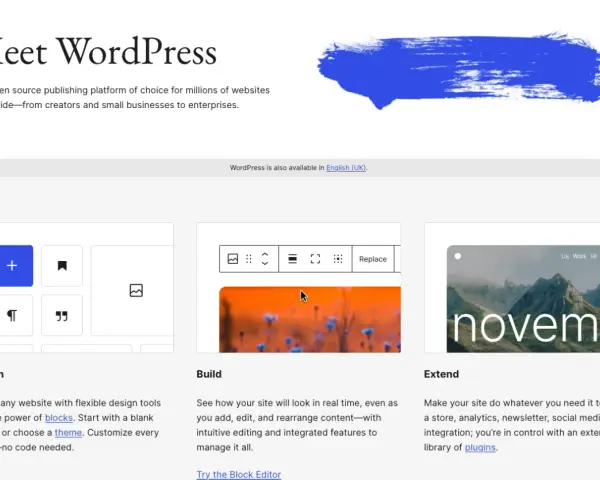Click the drag handle dots in block toolbar

(x=249, y=259)
